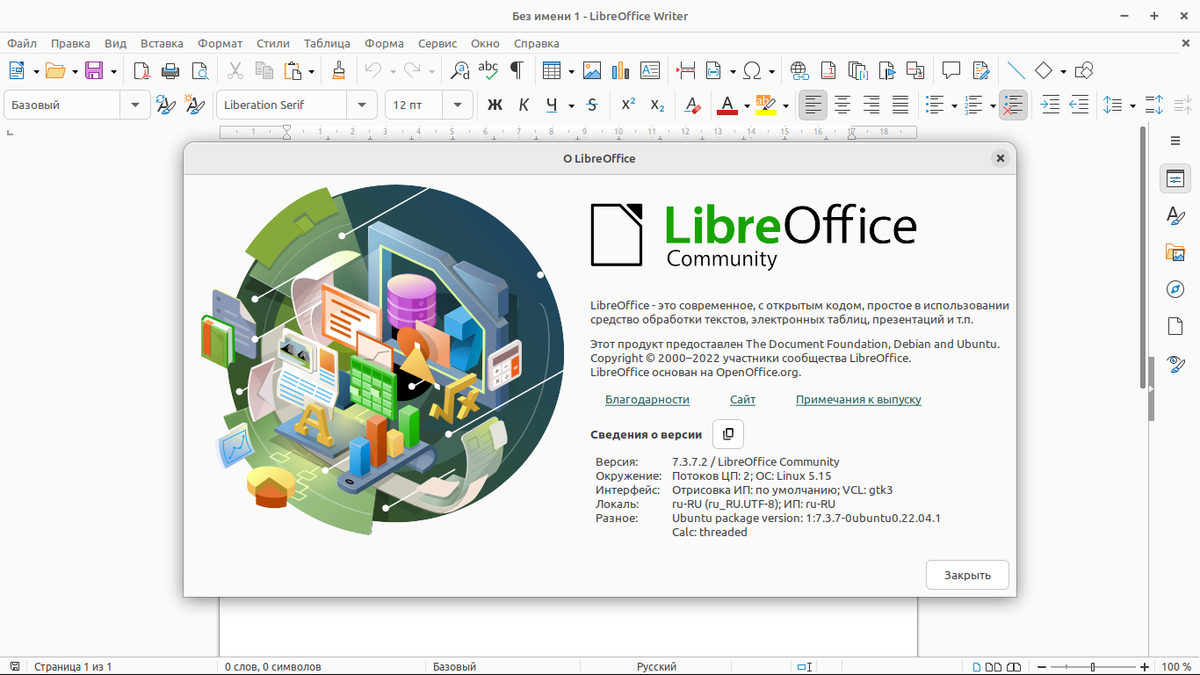
Task: Insert an image
Action: [x=592, y=71]
